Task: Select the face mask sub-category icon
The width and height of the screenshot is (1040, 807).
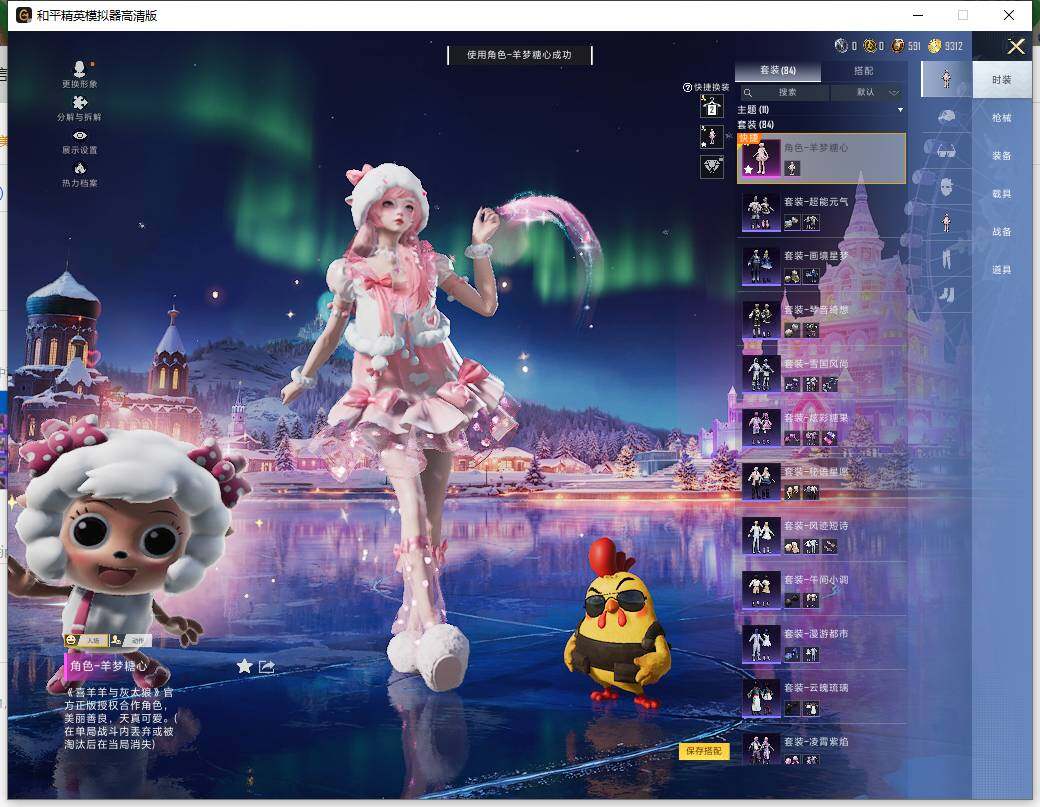Action: (x=946, y=187)
